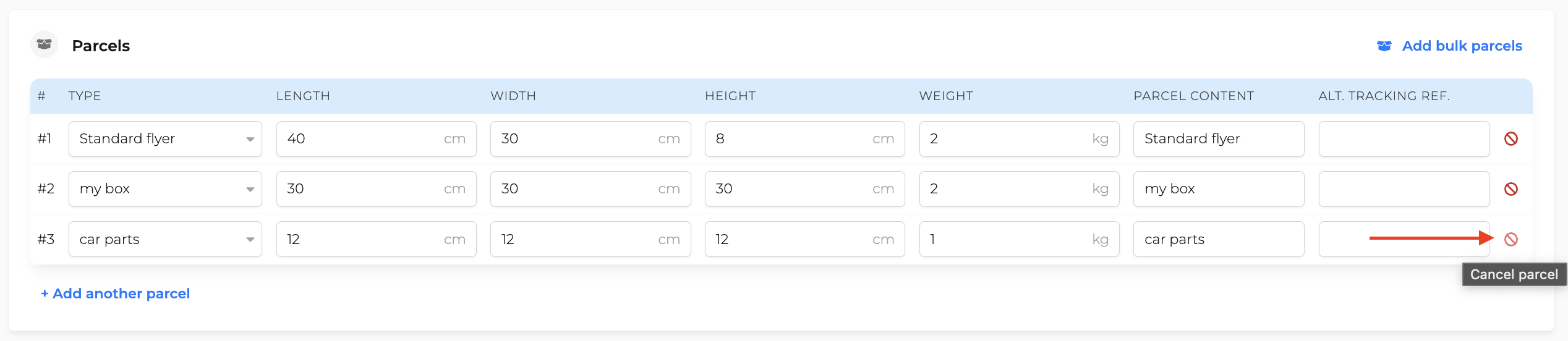Edit height field of parcel #3
1568x341 pixels.
click(804, 239)
